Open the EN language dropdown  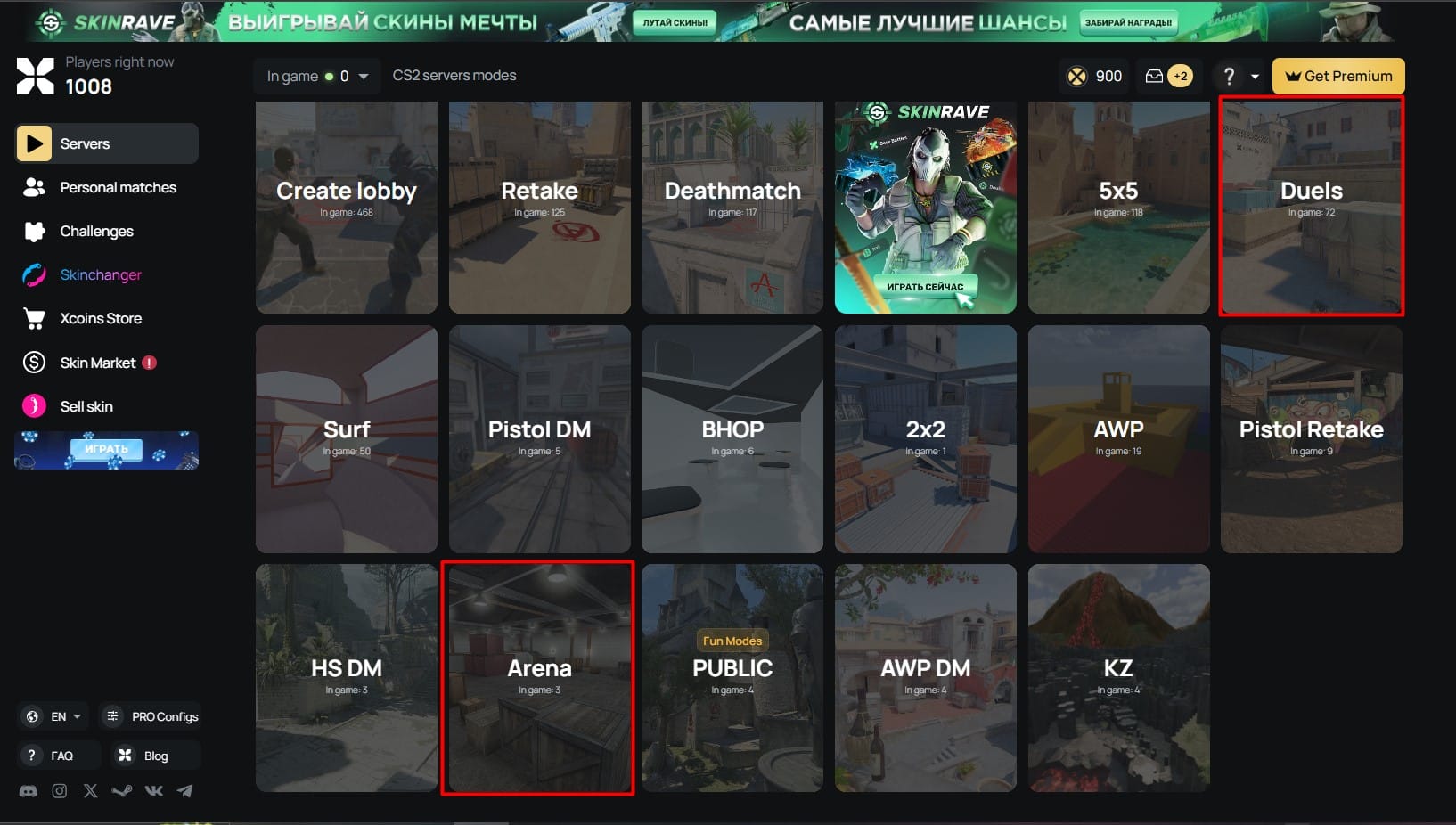pos(54,716)
